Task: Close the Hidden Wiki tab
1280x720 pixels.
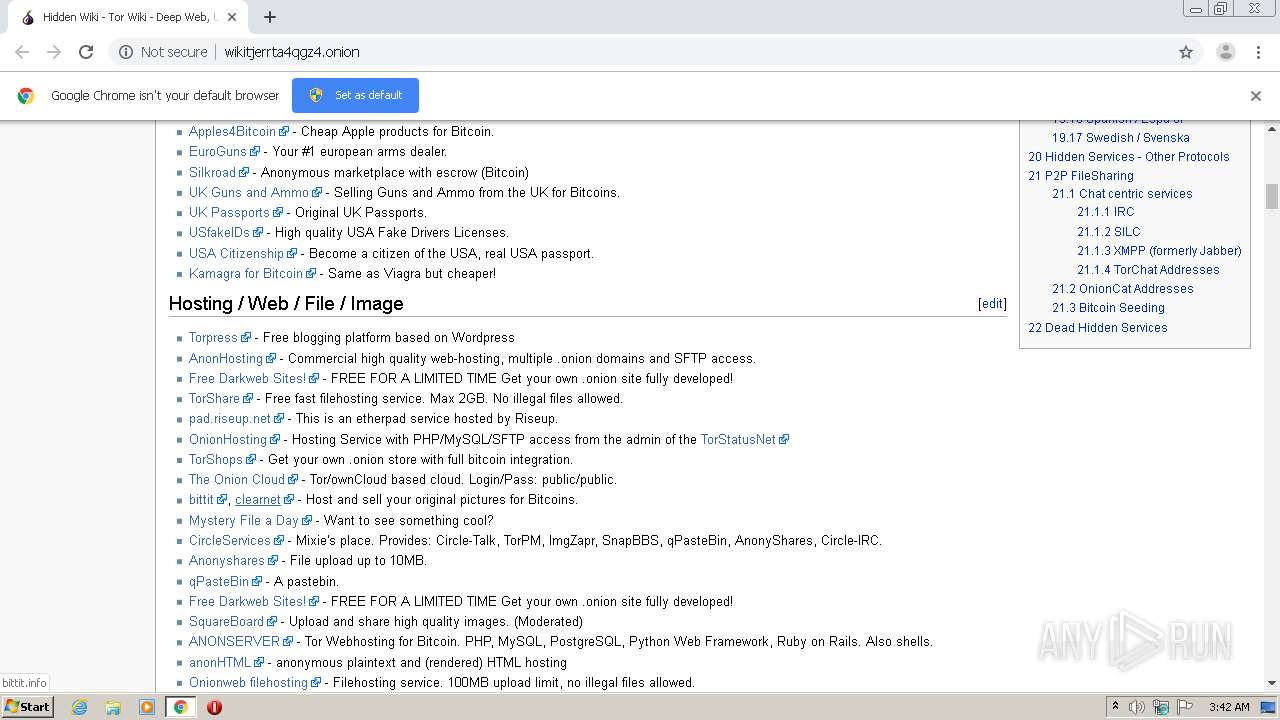Action: pos(233,17)
